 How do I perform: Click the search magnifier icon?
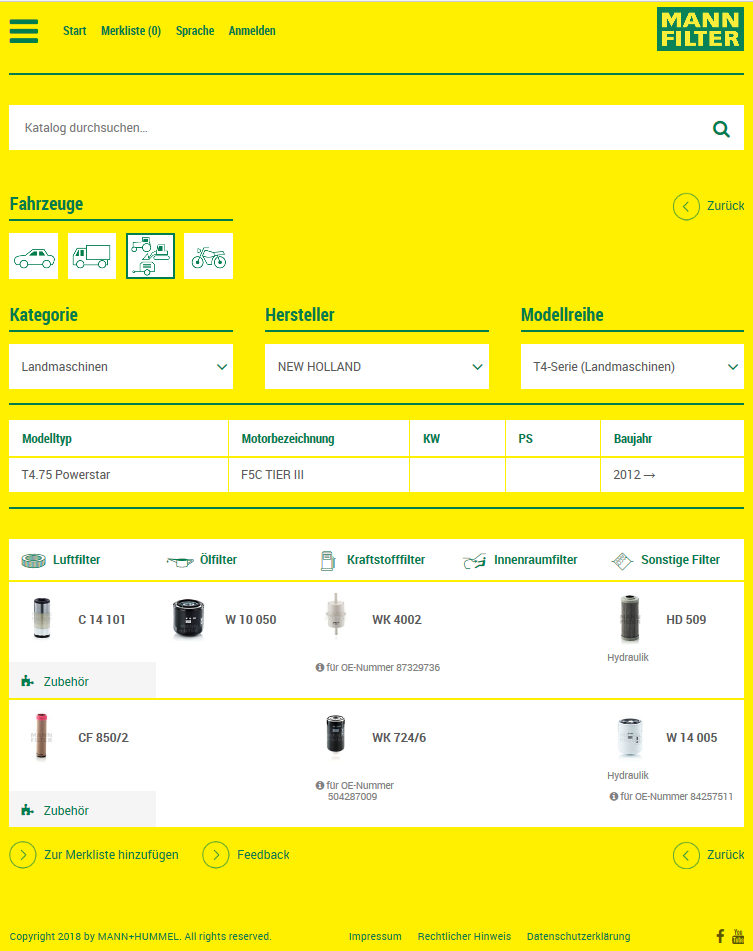(720, 129)
